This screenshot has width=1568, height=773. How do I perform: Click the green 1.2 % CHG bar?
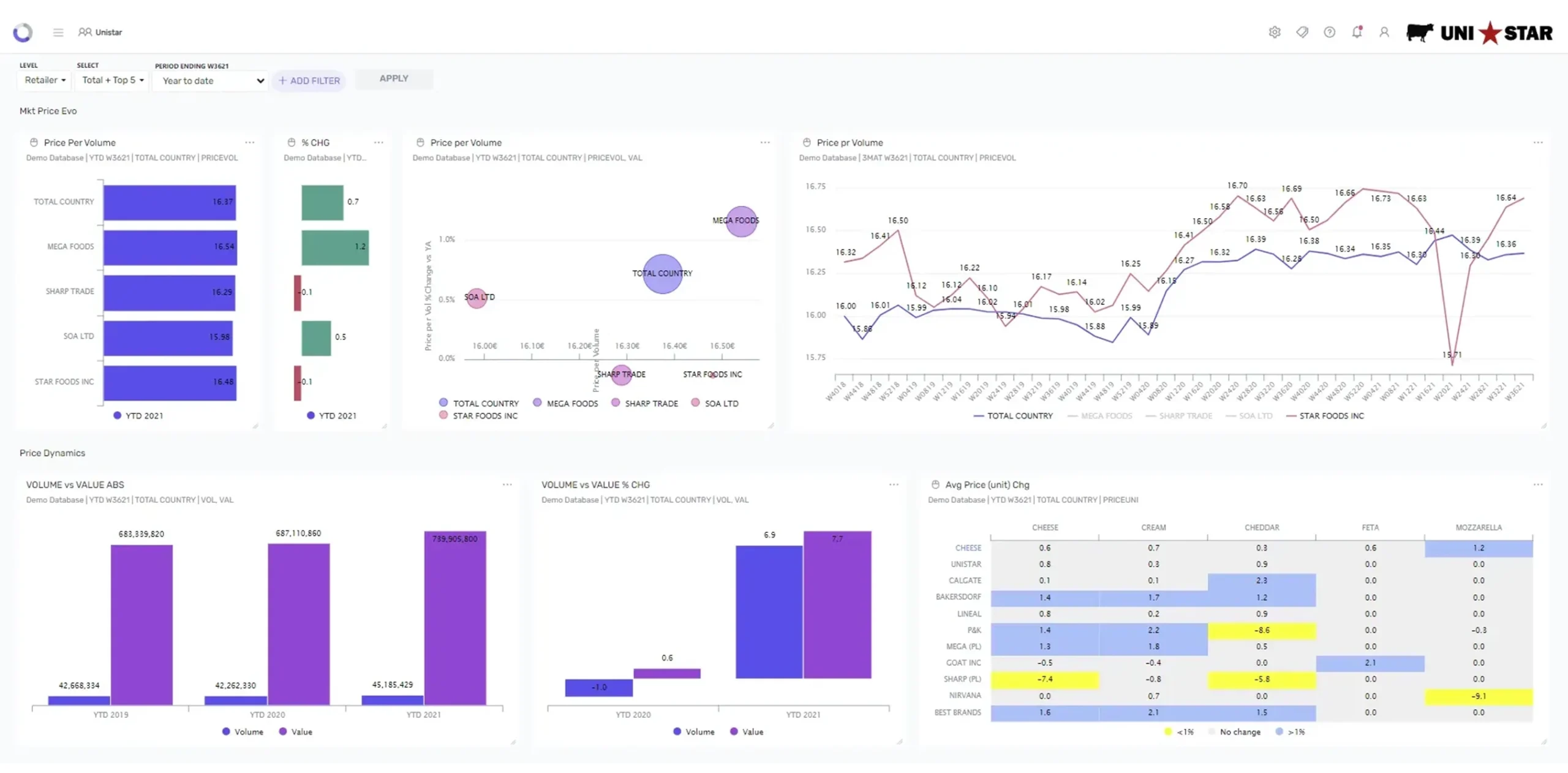[335, 247]
